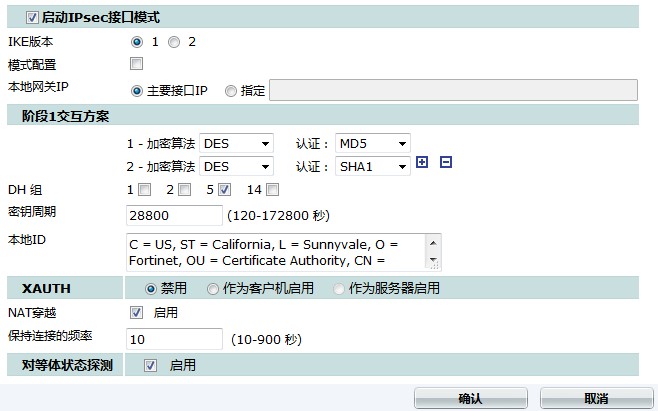Open the first 加密算法 DES dropdown
This screenshot has width=658, height=411.
point(236,143)
